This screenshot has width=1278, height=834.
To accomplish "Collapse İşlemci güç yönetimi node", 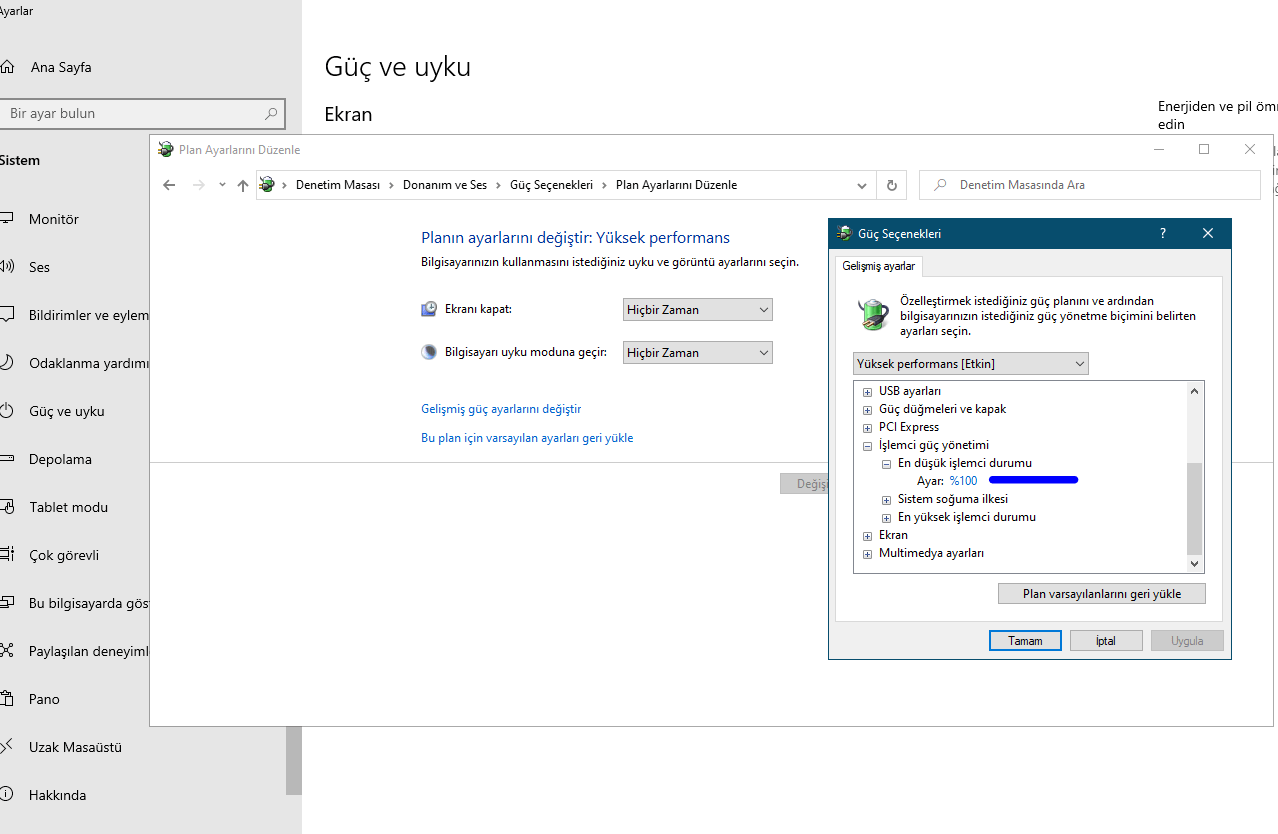I will coord(867,446).
